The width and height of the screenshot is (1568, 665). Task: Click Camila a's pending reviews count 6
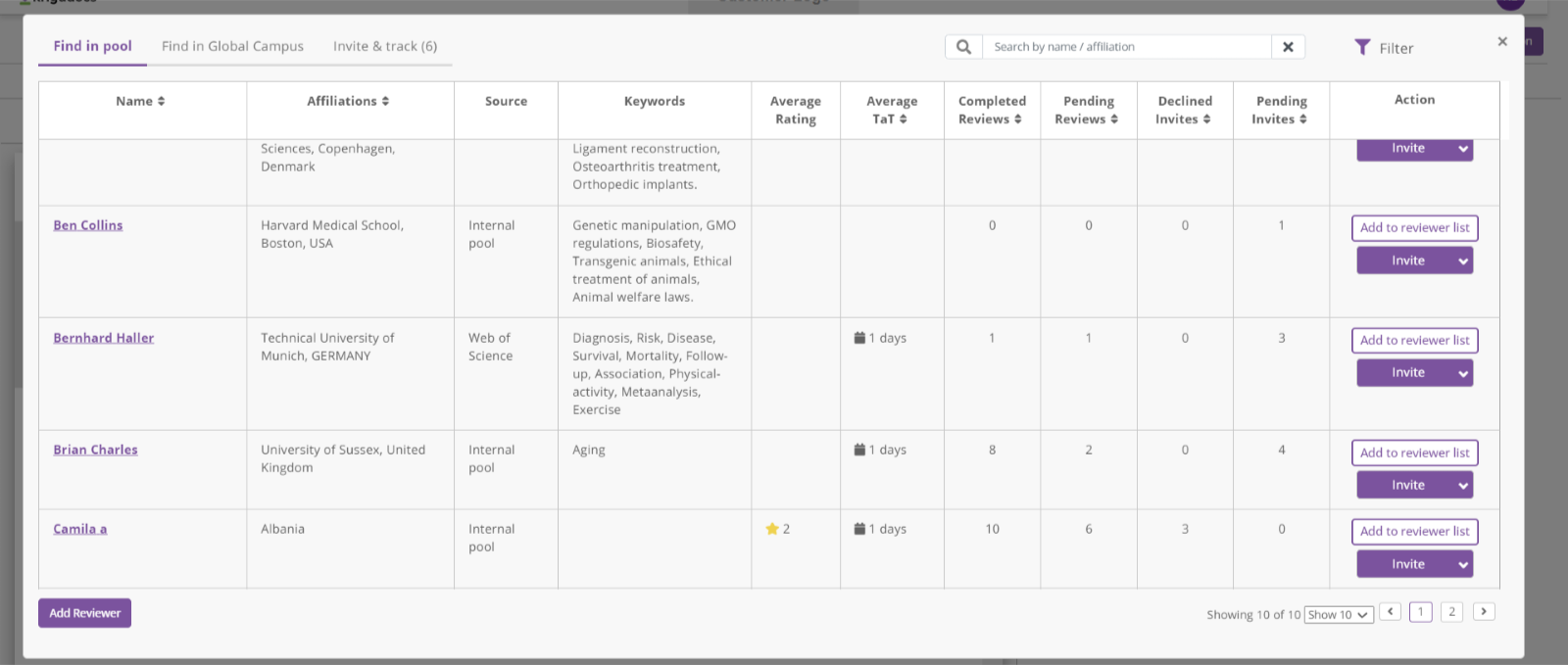pyautogui.click(x=1088, y=529)
